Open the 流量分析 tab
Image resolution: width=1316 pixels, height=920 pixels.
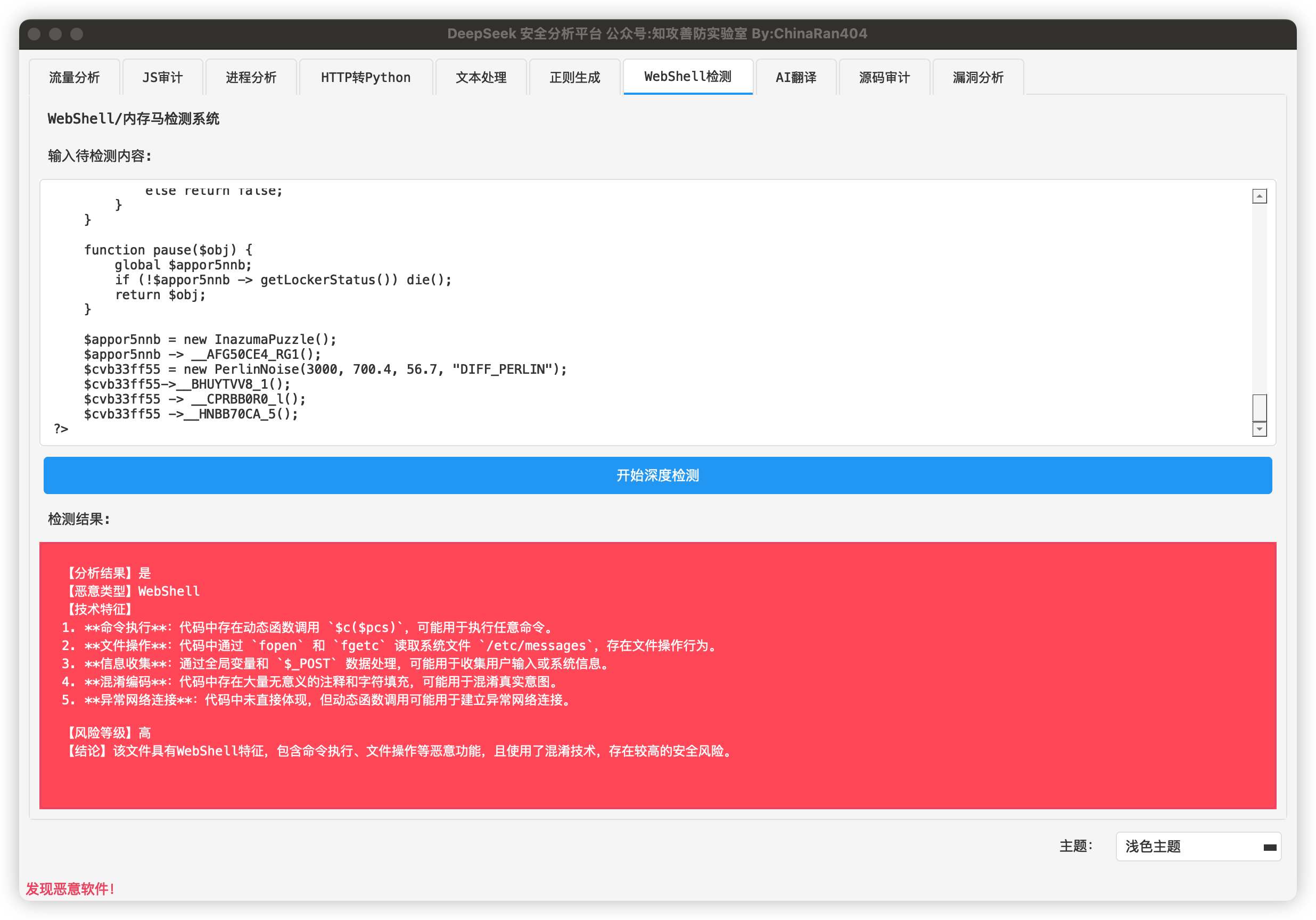[x=75, y=77]
